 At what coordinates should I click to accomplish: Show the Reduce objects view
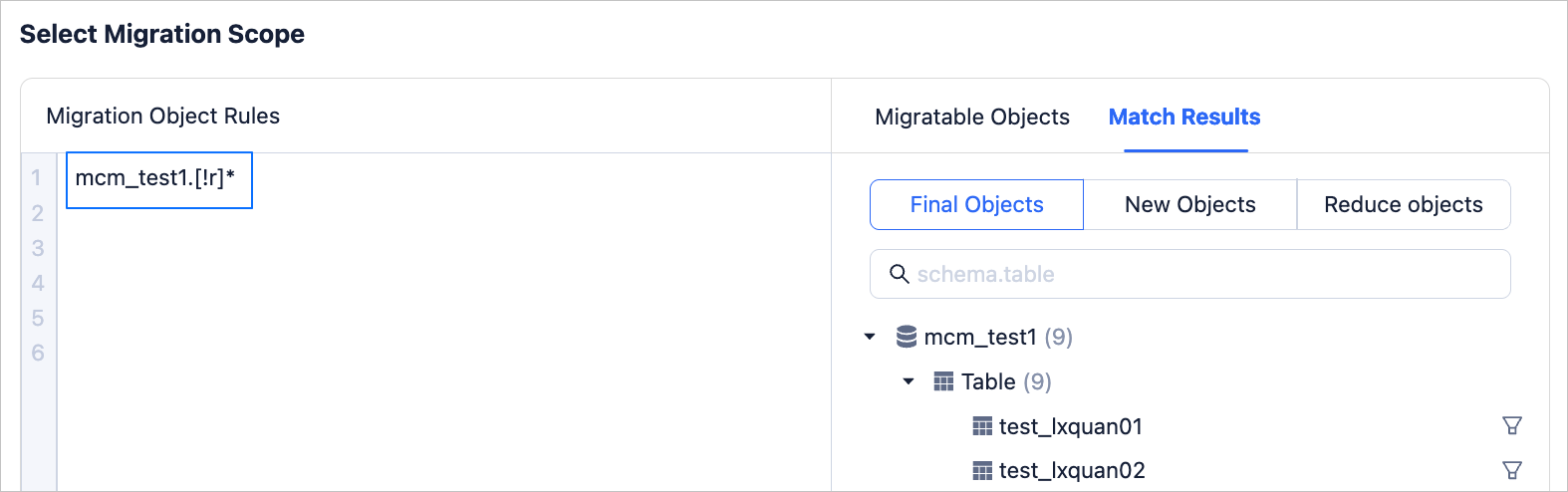click(x=1403, y=205)
